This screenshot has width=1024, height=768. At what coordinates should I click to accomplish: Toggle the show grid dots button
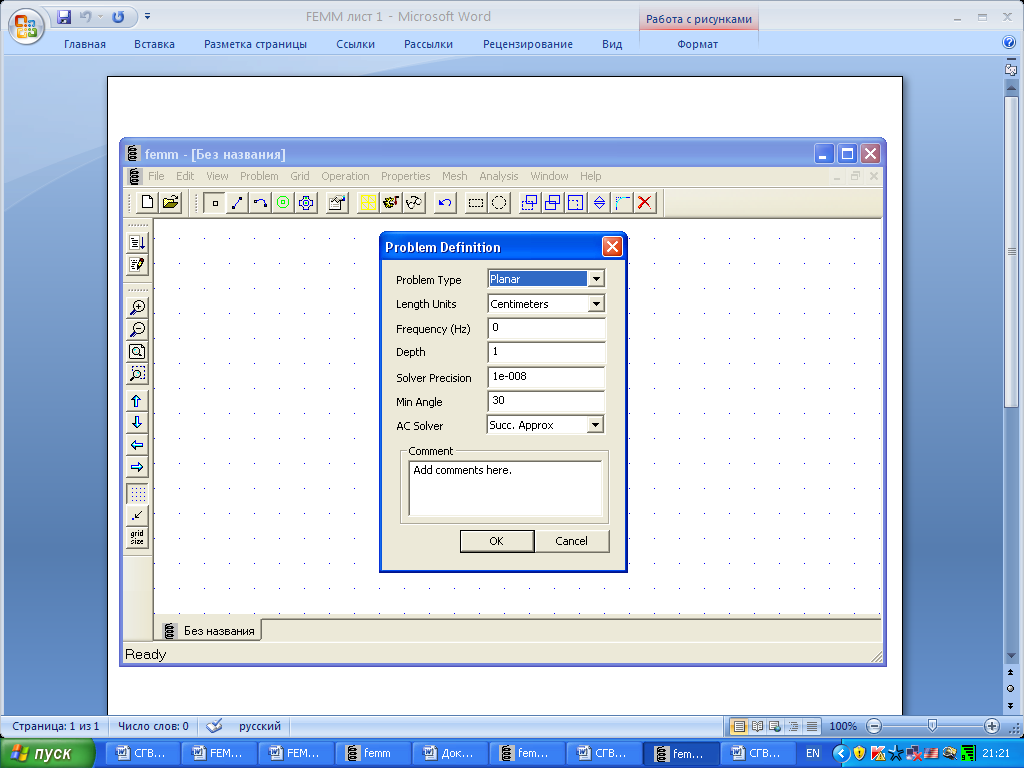[137, 494]
